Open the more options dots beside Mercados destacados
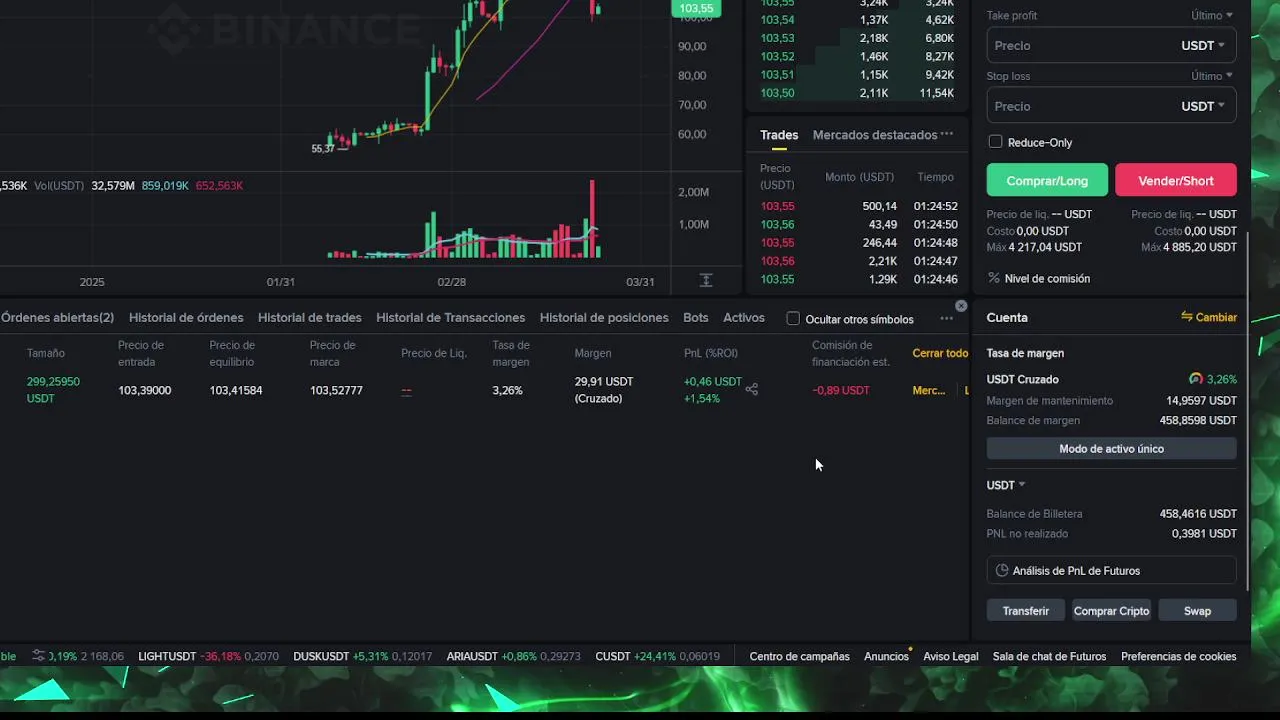This screenshot has height=720, width=1280. pyautogui.click(x=947, y=134)
